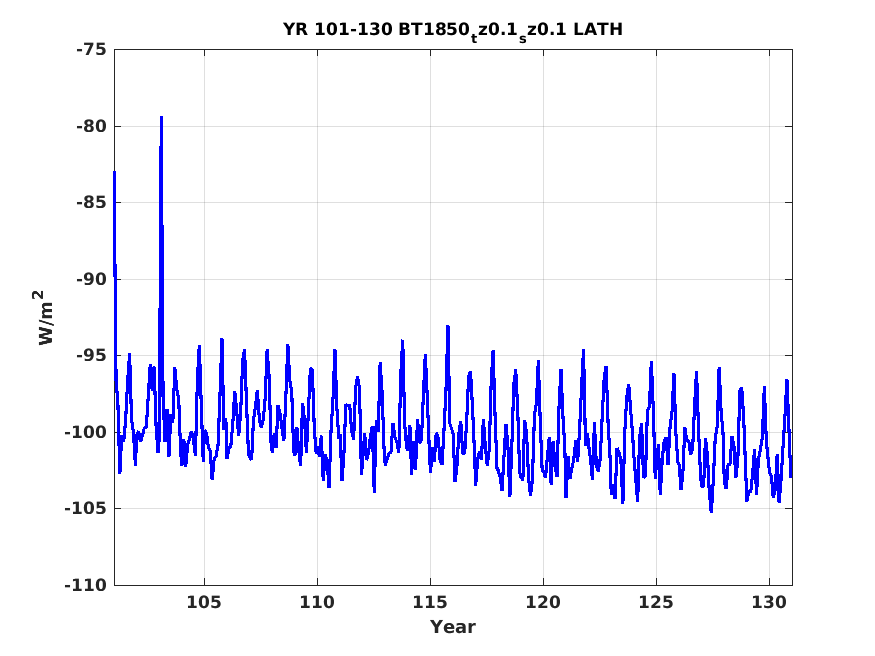The width and height of the screenshot is (875, 656).
Task: Click x-axis tick label '120'
Action: click(543, 602)
